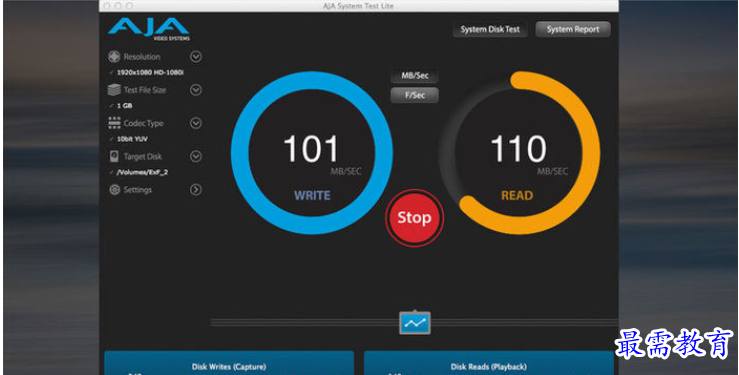This screenshot has height=375, width=739.
Task: Click the Resolution globe icon
Action: tap(114, 57)
